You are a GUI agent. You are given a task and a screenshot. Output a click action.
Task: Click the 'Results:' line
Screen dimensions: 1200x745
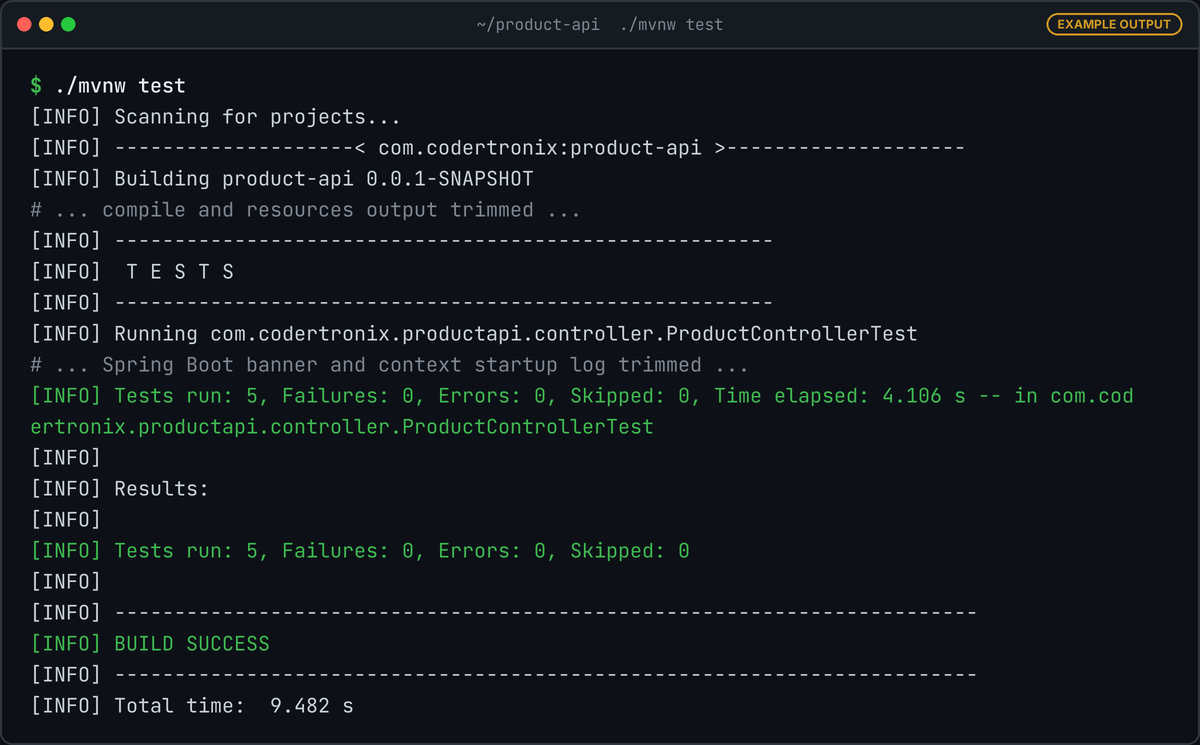pyautogui.click(x=120, y=489)
